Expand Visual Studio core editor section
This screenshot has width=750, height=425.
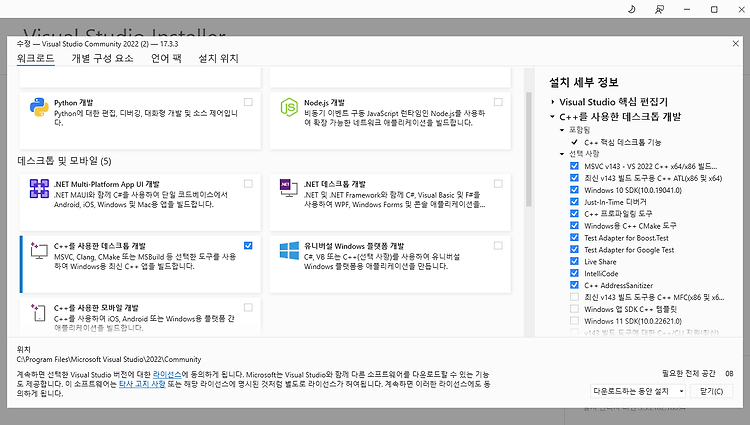(552, 102)
